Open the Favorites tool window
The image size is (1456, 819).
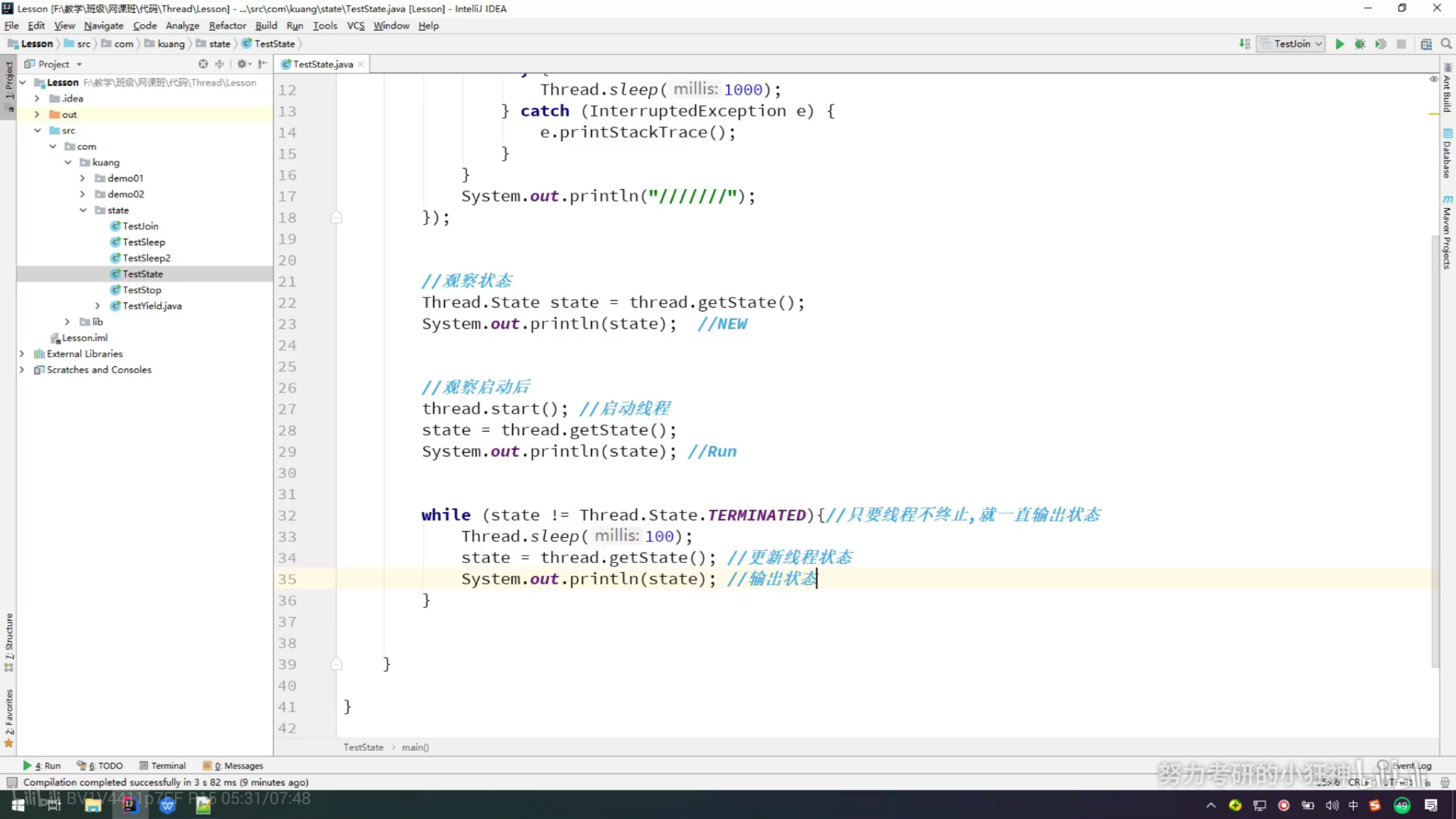click(9, 718)
